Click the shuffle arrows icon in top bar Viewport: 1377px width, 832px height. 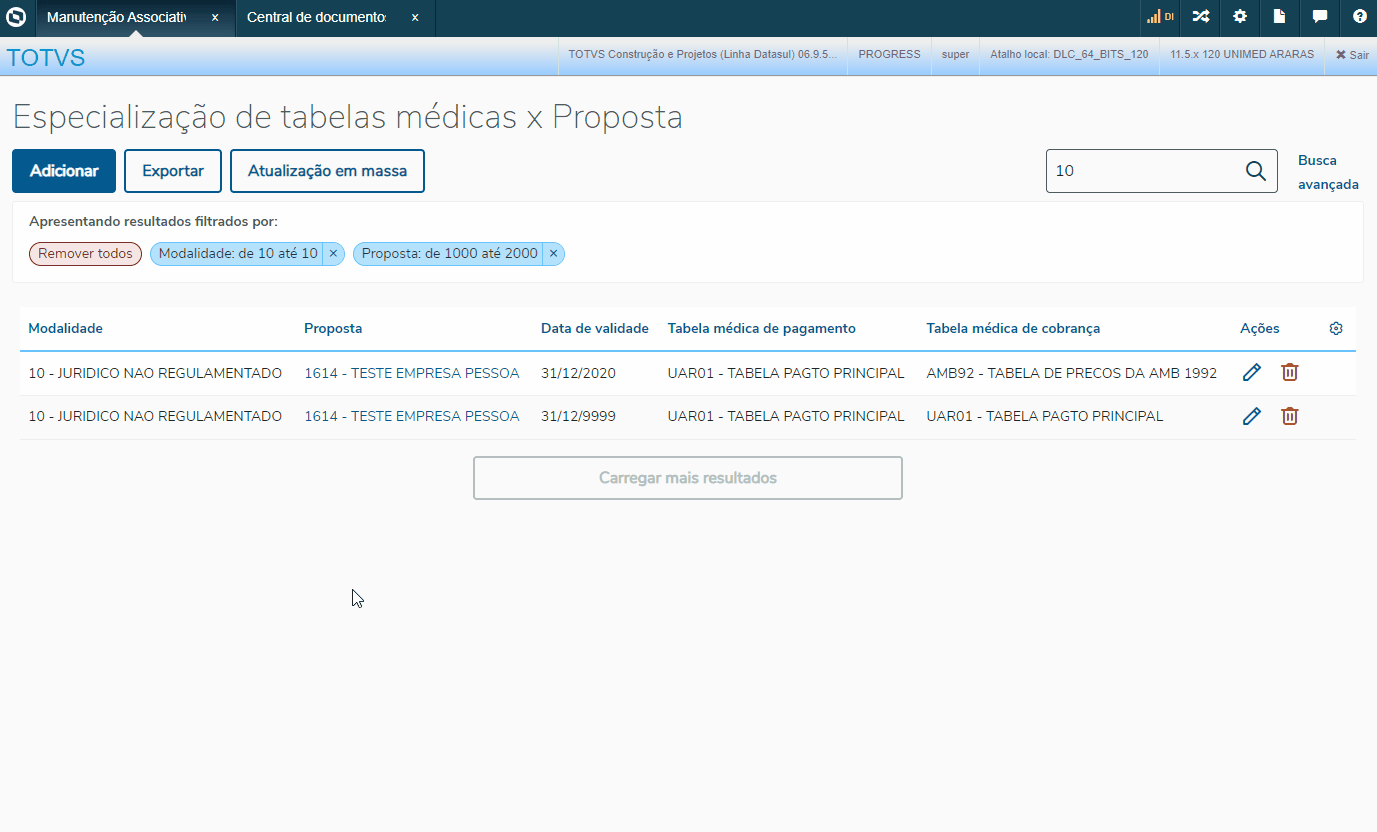pyautogui.click(x=1200, y=17)
